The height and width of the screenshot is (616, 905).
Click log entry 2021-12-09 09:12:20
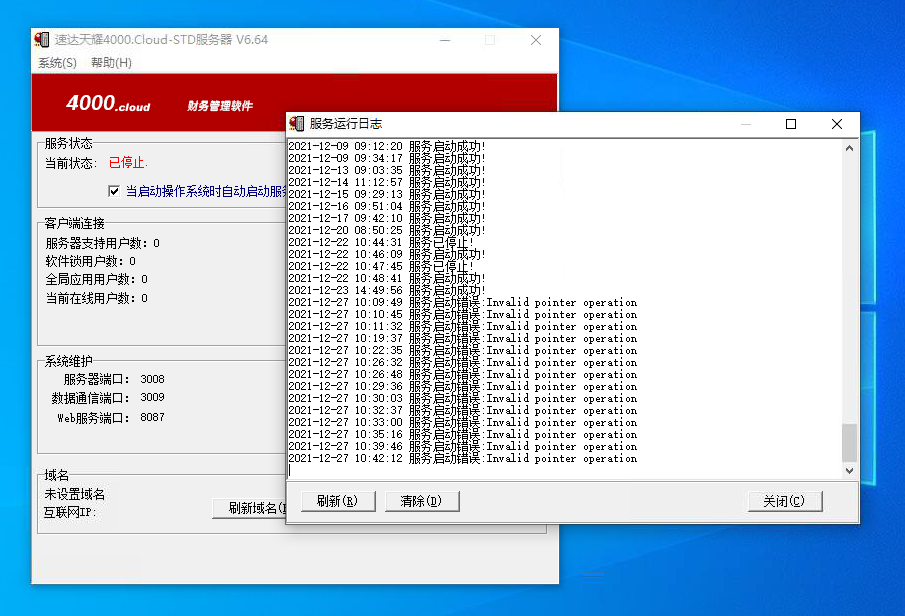click(387, 146)
